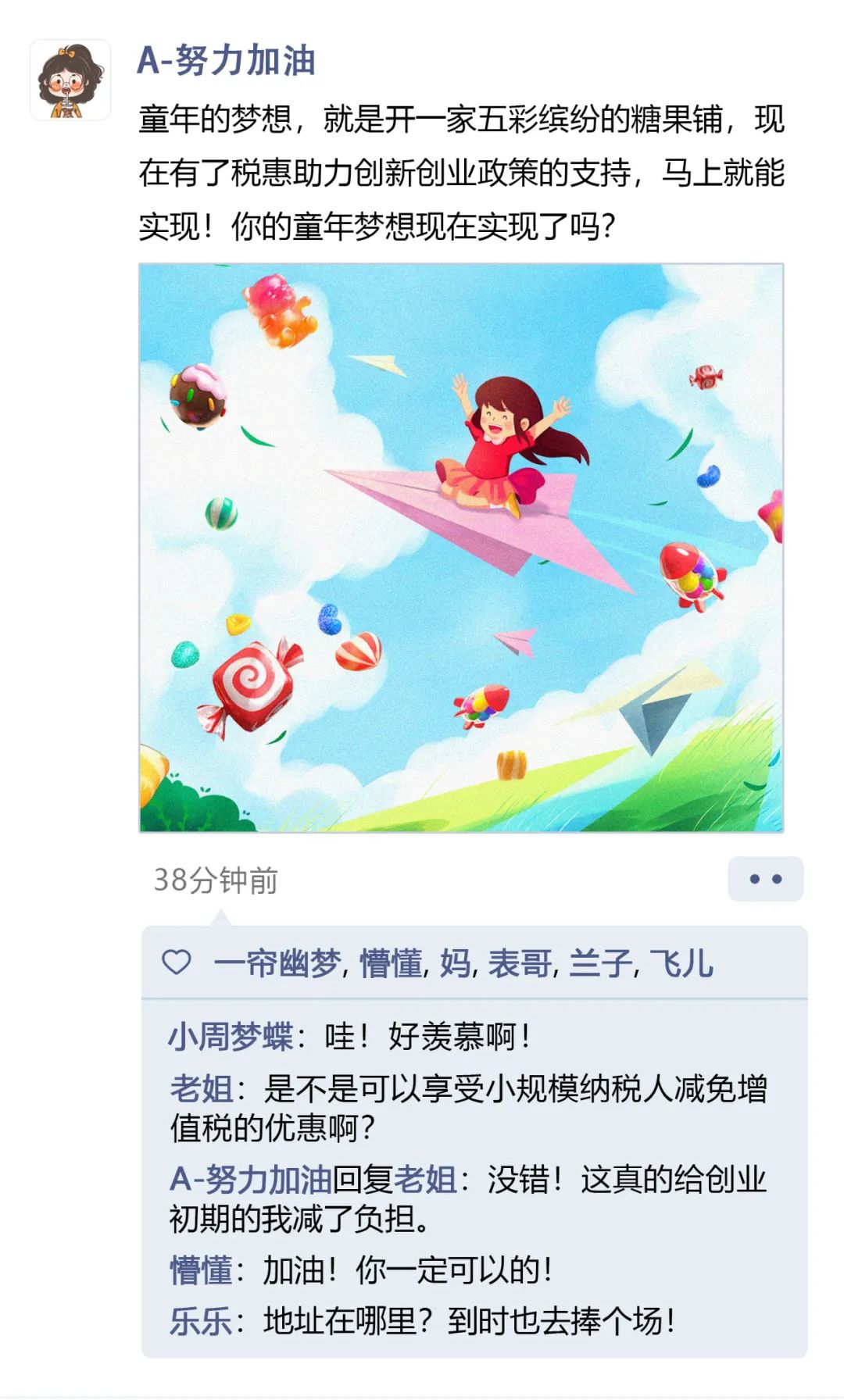Open liker 飞儿's profile
The height and width of the screenshot is (1400, 844).
click(681, 962)
